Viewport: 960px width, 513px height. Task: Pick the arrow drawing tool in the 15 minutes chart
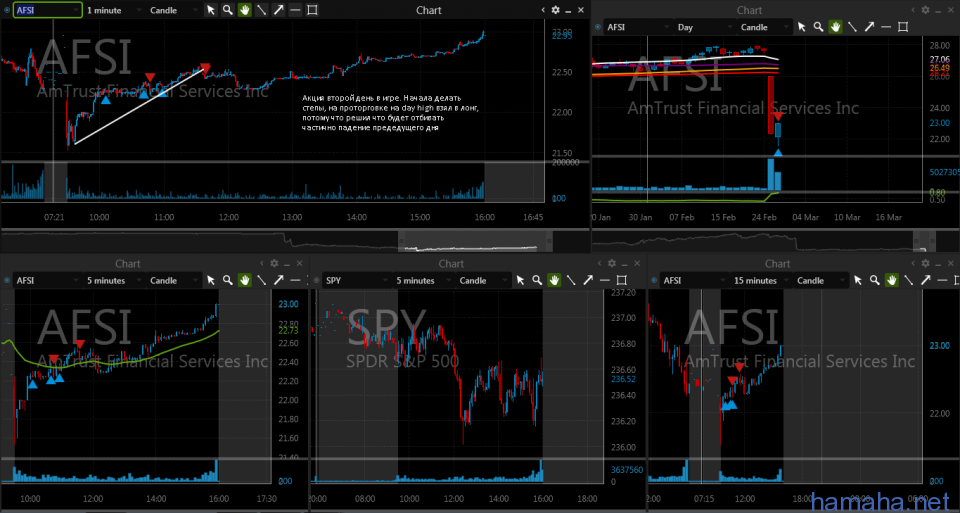pos(926,280)
